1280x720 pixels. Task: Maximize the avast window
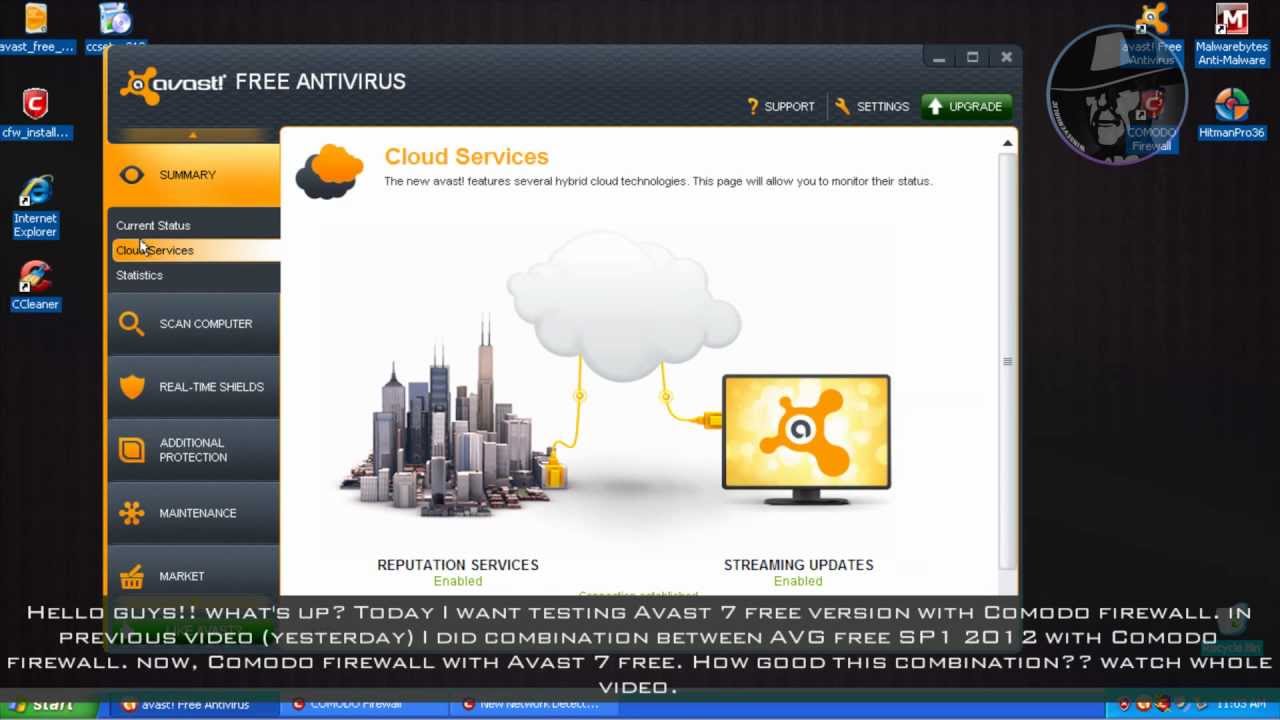pyautogui.click(x=972, y=58)
